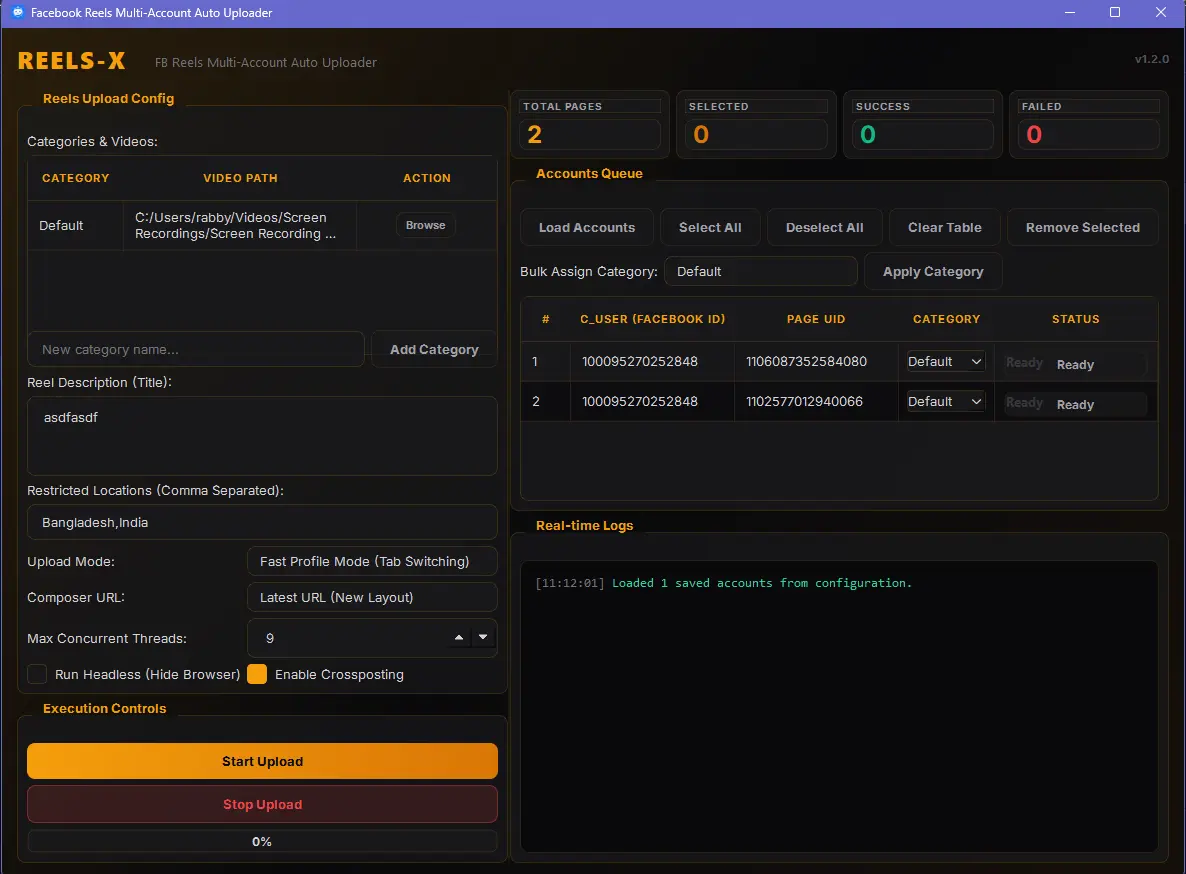Click the Restricted Locations input field

(262, 522)
